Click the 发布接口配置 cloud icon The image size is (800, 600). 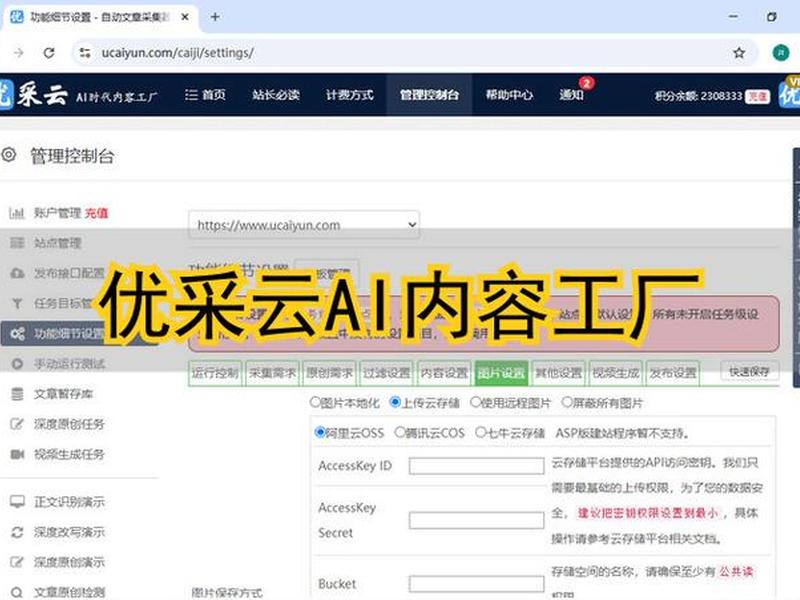coord(17,273)
